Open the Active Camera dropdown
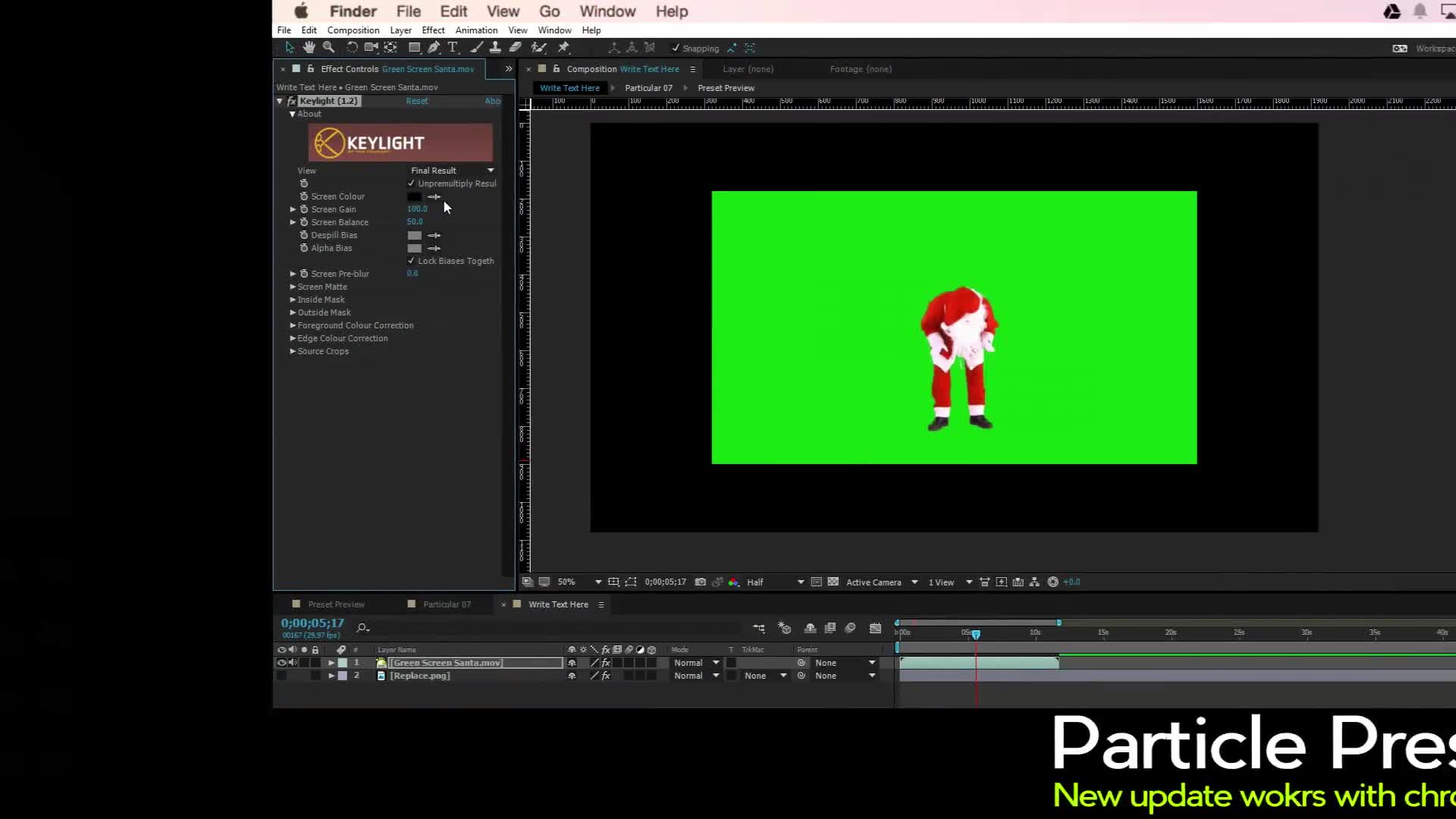Viewport: 1456px width, 819px height. pos(882,582)
